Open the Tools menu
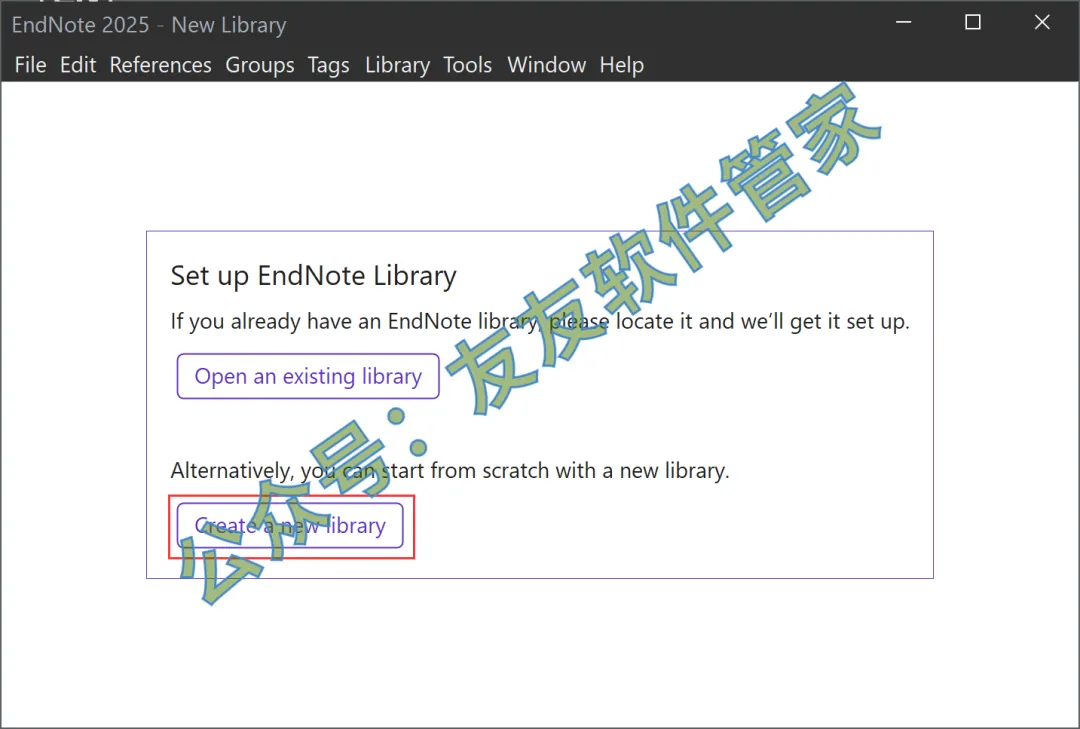 point(468,65)
